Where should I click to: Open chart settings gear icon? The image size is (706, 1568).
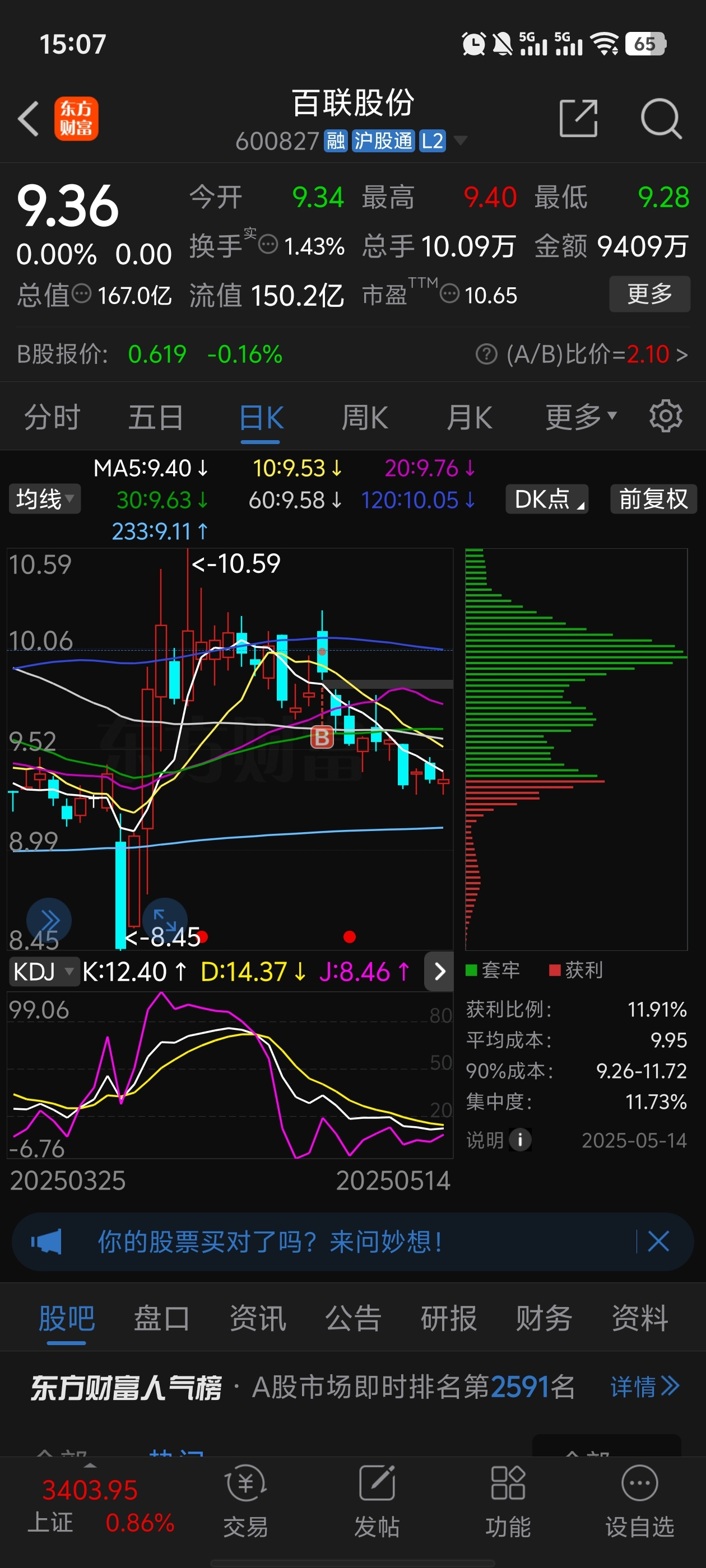point(665,416)
